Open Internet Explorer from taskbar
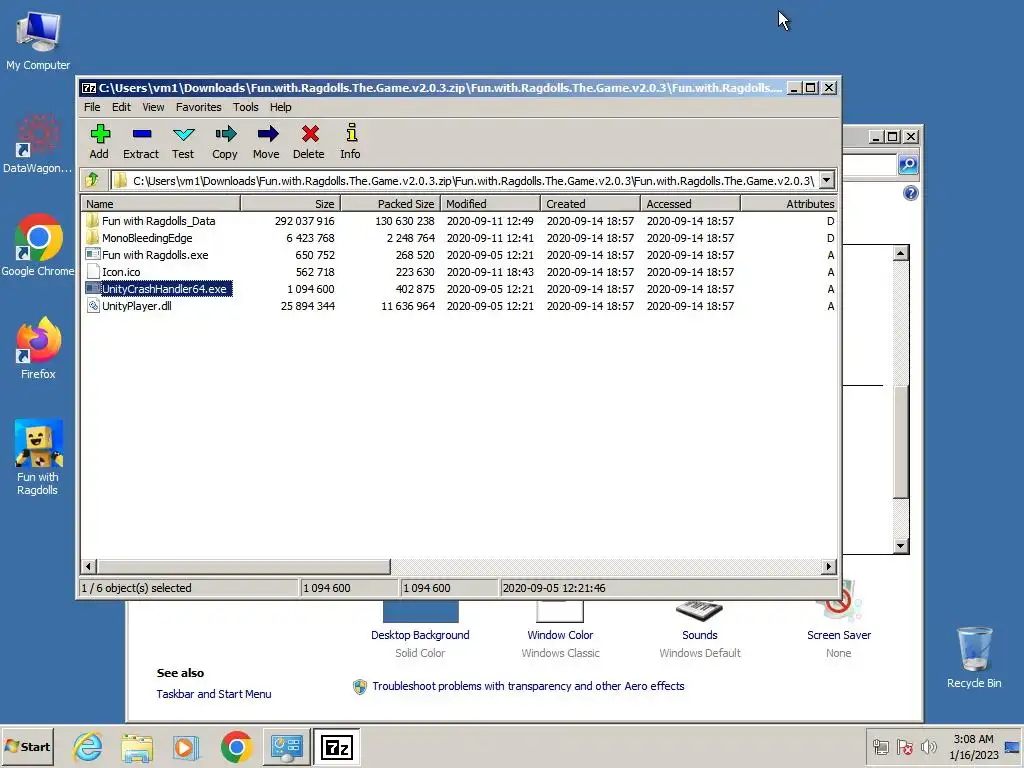This screenshot has width=1024, height=768. coord(88,747)
